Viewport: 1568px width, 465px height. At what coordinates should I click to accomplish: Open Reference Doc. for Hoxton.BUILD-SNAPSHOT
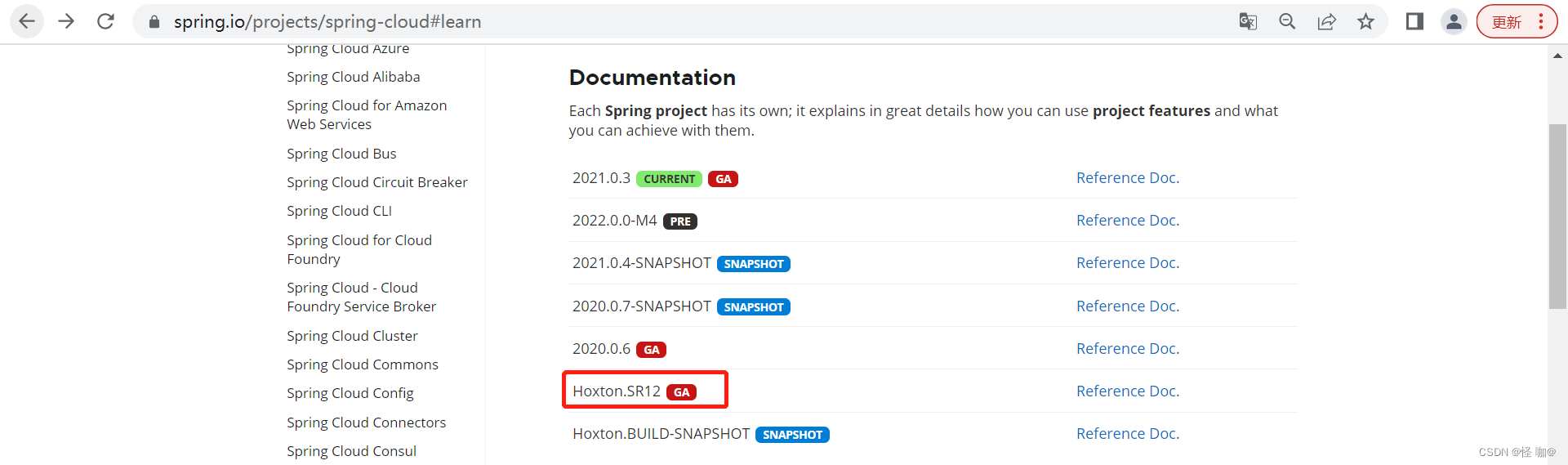[1128, 434]
